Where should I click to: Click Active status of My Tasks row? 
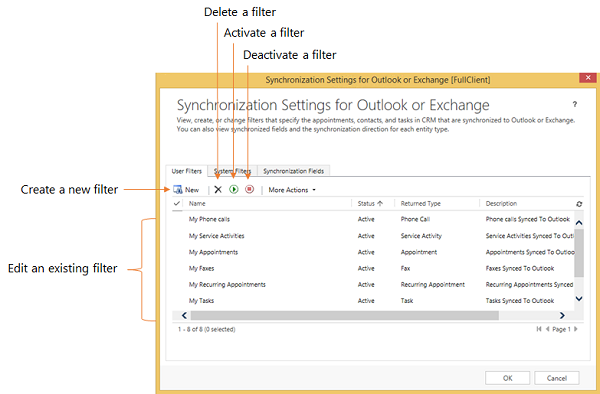[x=366, y=301]
